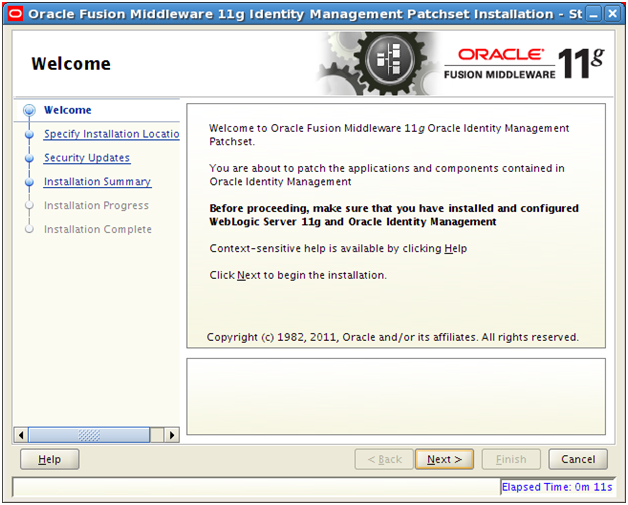Click the Oracle Fusion Middleware 11g logo
This screenshot has height=505, width=628.
click(523, 63)
